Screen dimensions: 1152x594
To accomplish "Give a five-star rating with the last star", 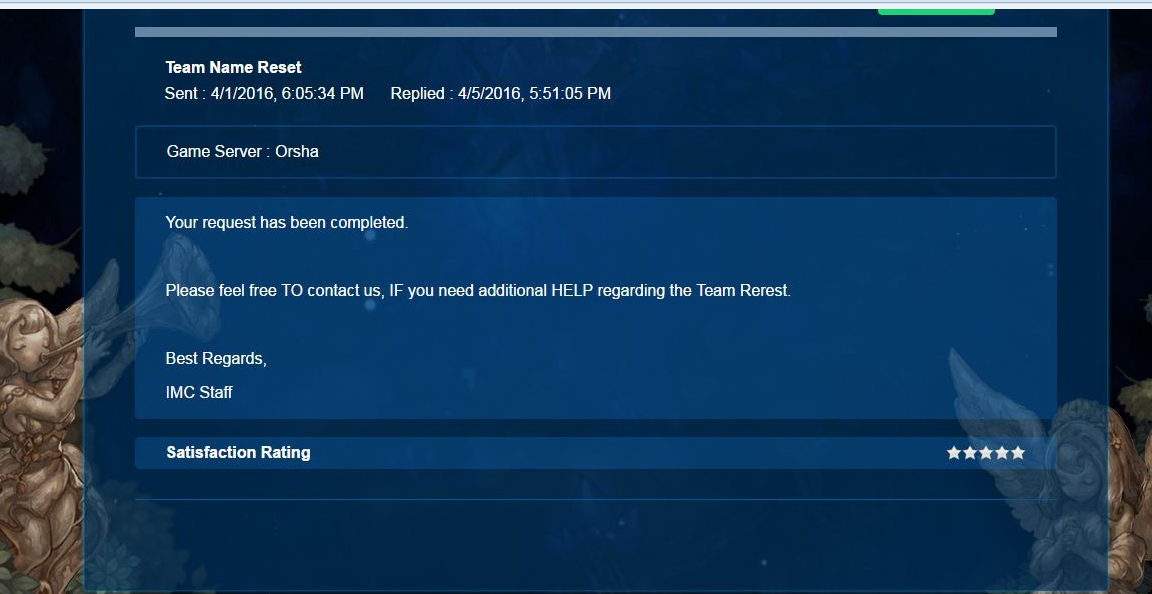I will [x=1018, y=453].
